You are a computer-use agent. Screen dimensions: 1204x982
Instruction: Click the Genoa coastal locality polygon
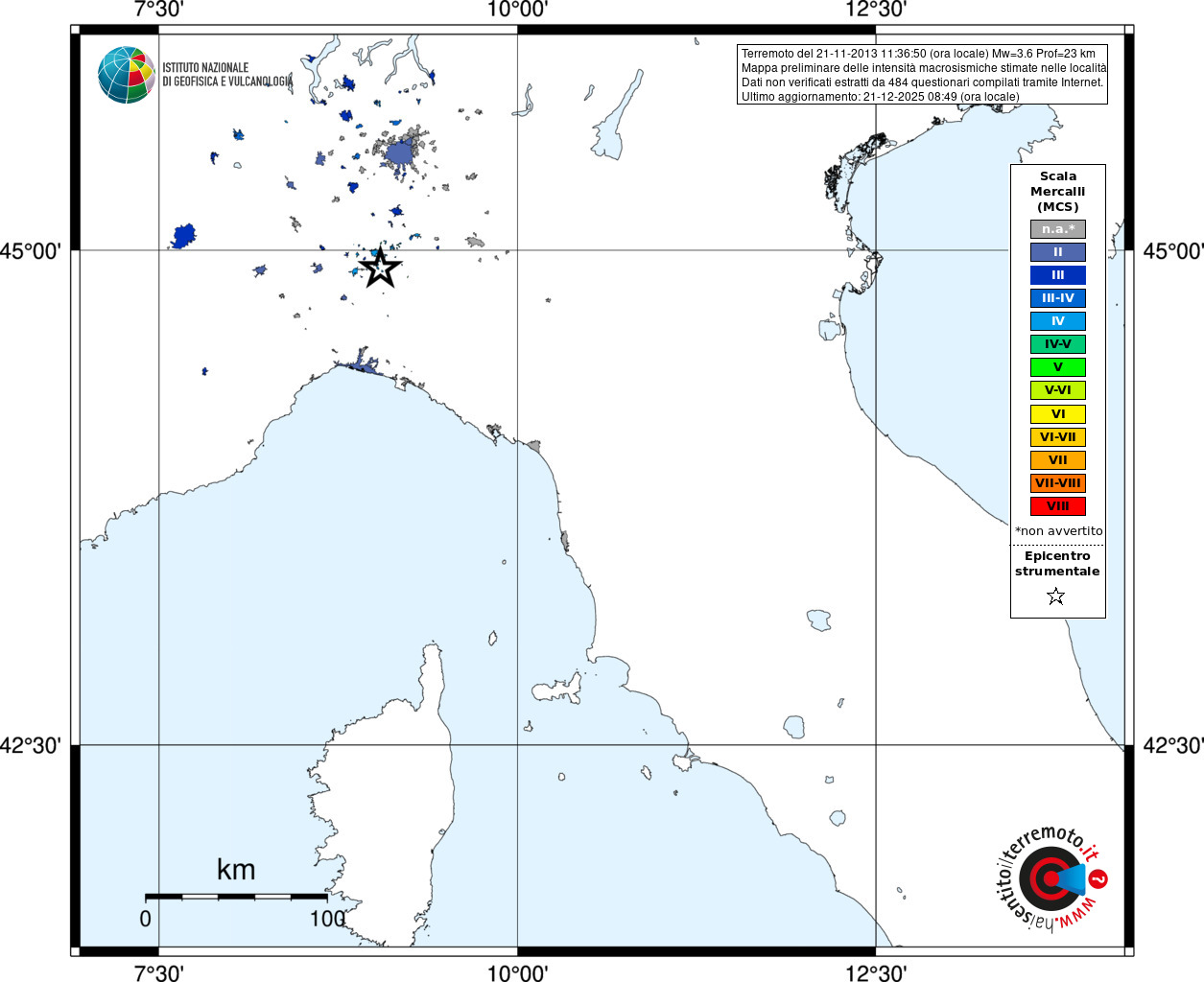pyautogui.click(x=363, y=366)
